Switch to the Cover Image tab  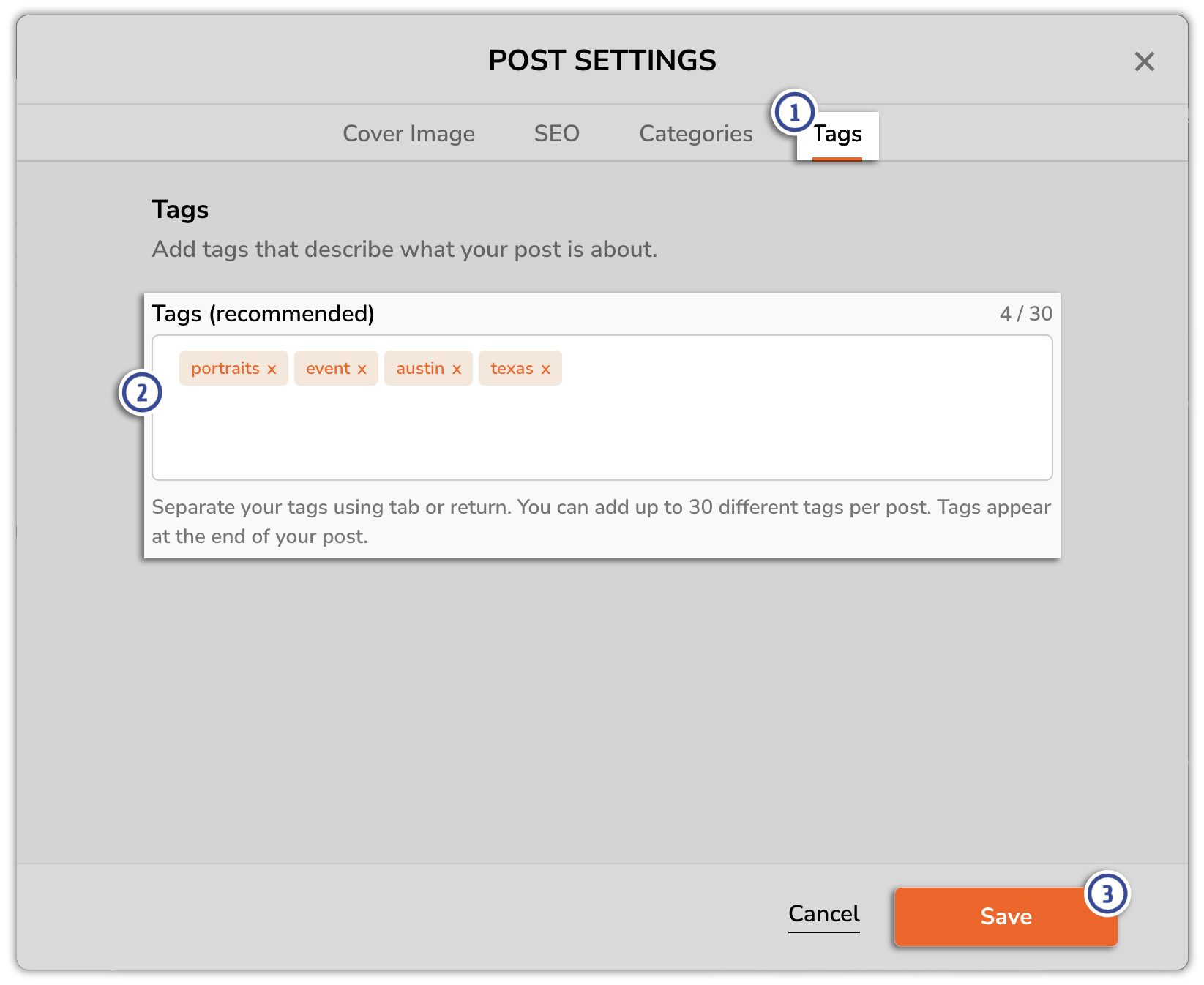[x=408, y=133]
